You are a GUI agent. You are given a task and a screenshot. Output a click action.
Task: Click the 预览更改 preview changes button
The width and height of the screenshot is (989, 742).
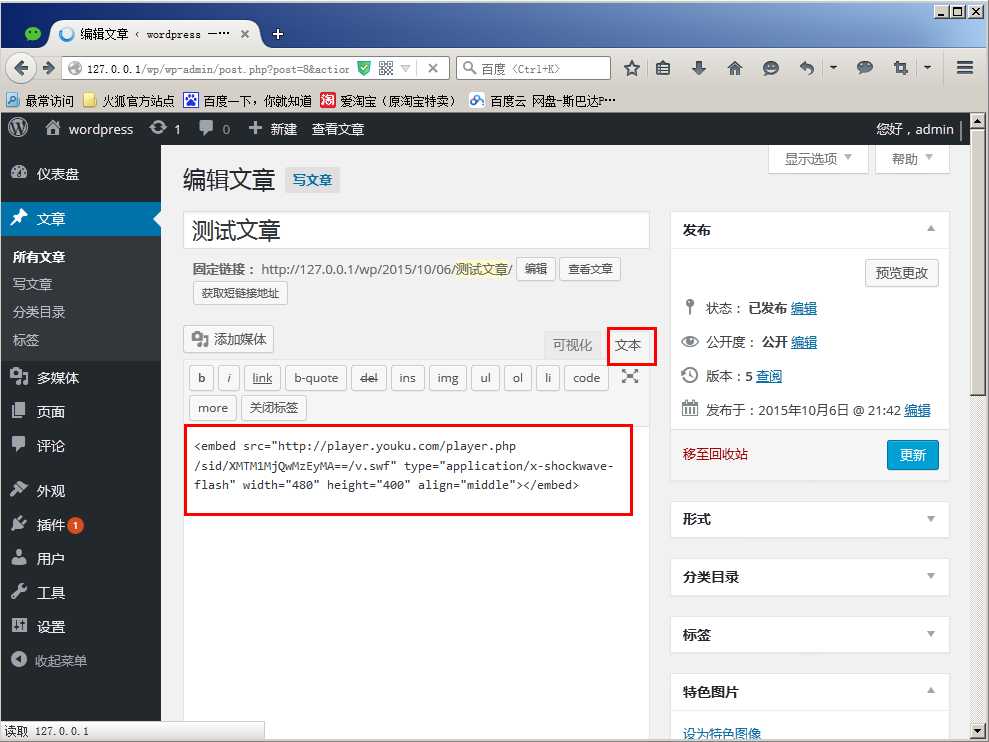coord(901,273)
